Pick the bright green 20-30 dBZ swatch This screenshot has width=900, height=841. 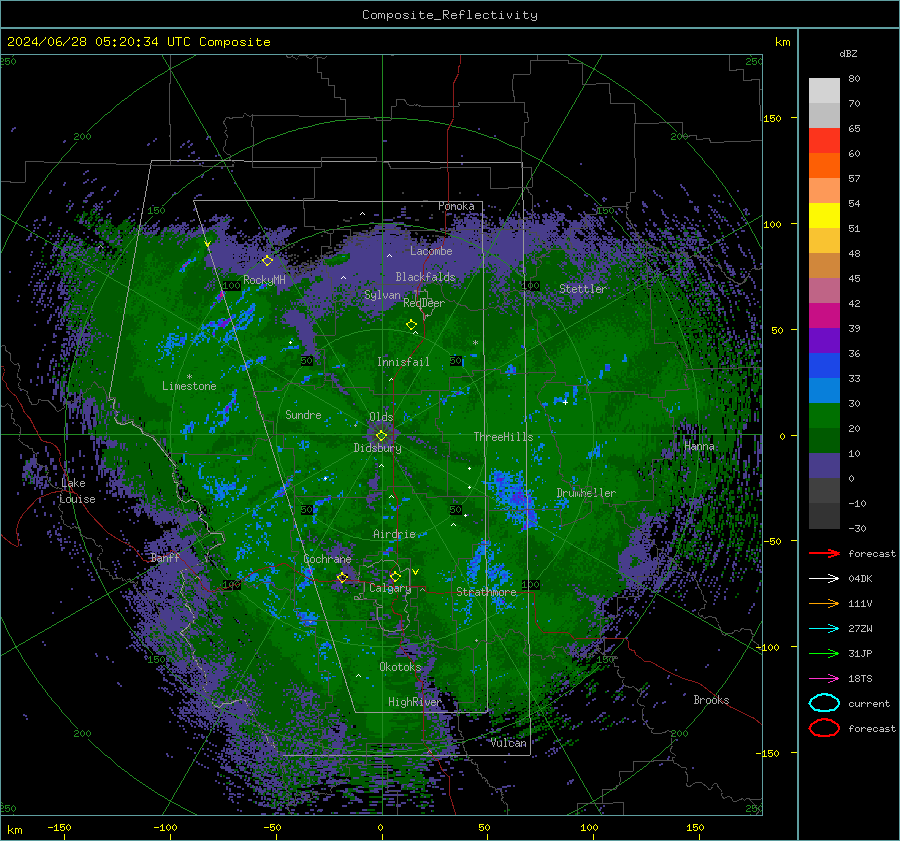(x=824, y=416)
